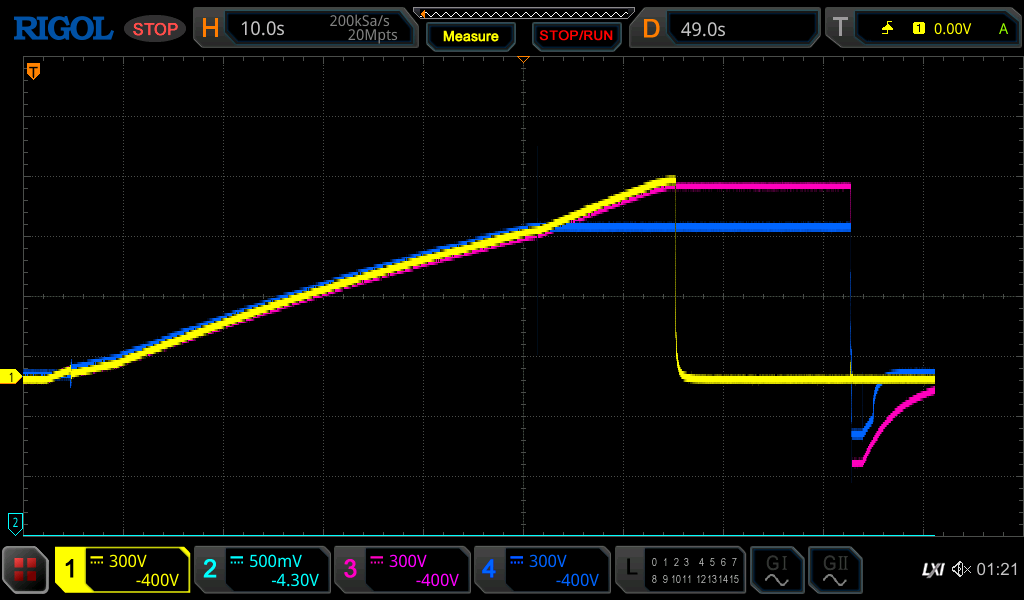Toggle channel 2 with 500mV scale
The width and height of the screenshot is (1024, 600).
tap(262, 570)
